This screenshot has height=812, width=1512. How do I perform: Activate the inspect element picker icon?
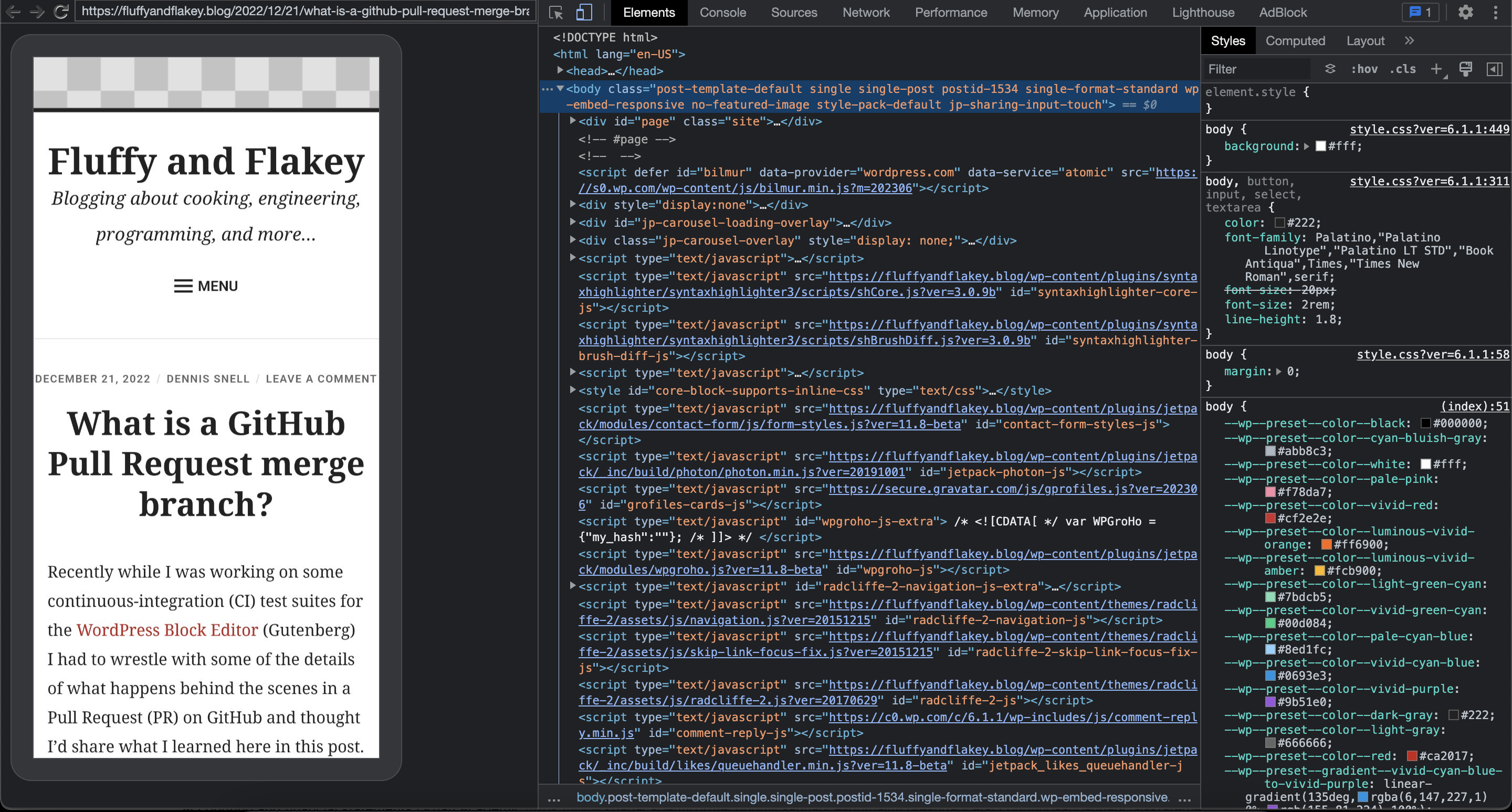click(556, 12)
